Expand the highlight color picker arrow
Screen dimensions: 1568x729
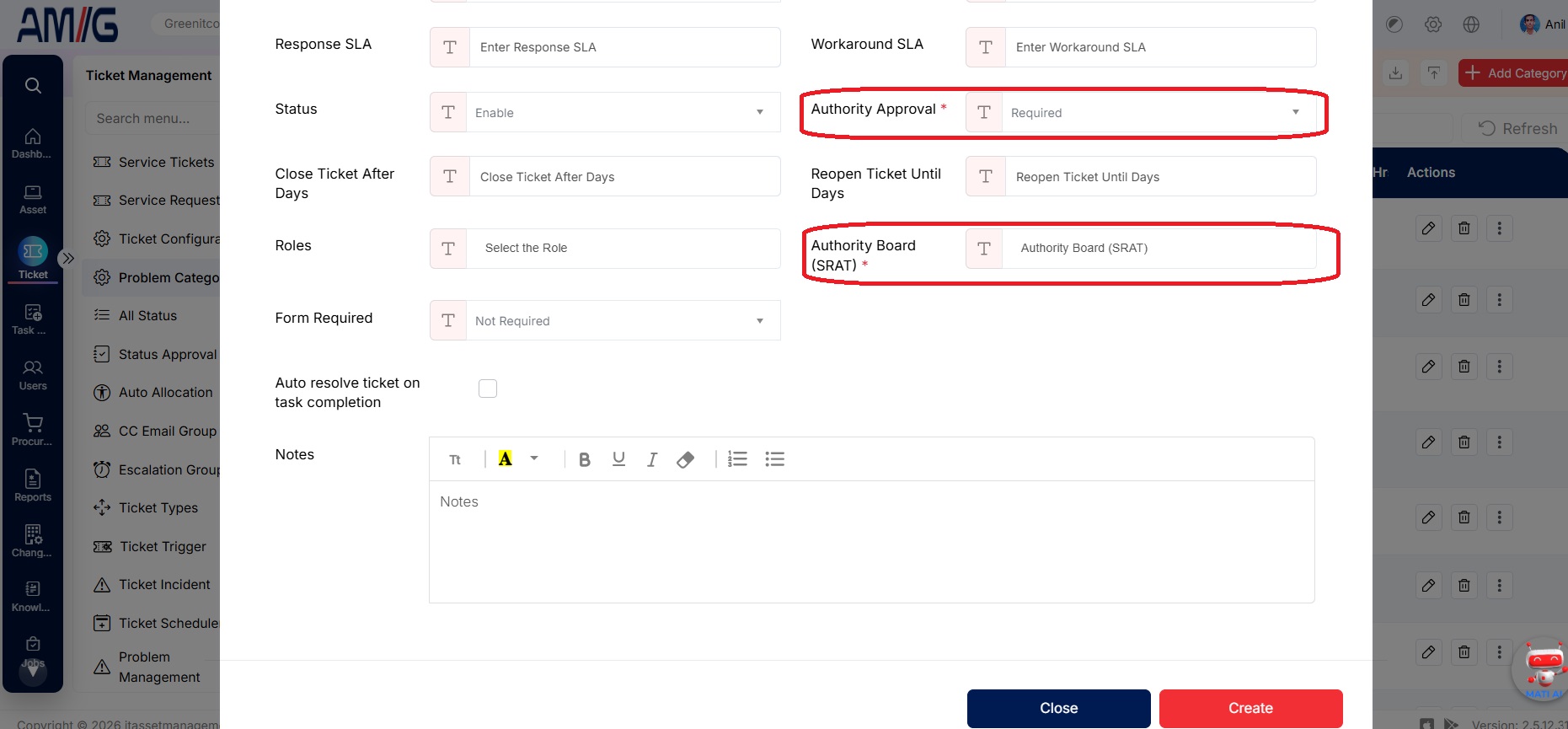pyautogui.click(x=534, y=458)
